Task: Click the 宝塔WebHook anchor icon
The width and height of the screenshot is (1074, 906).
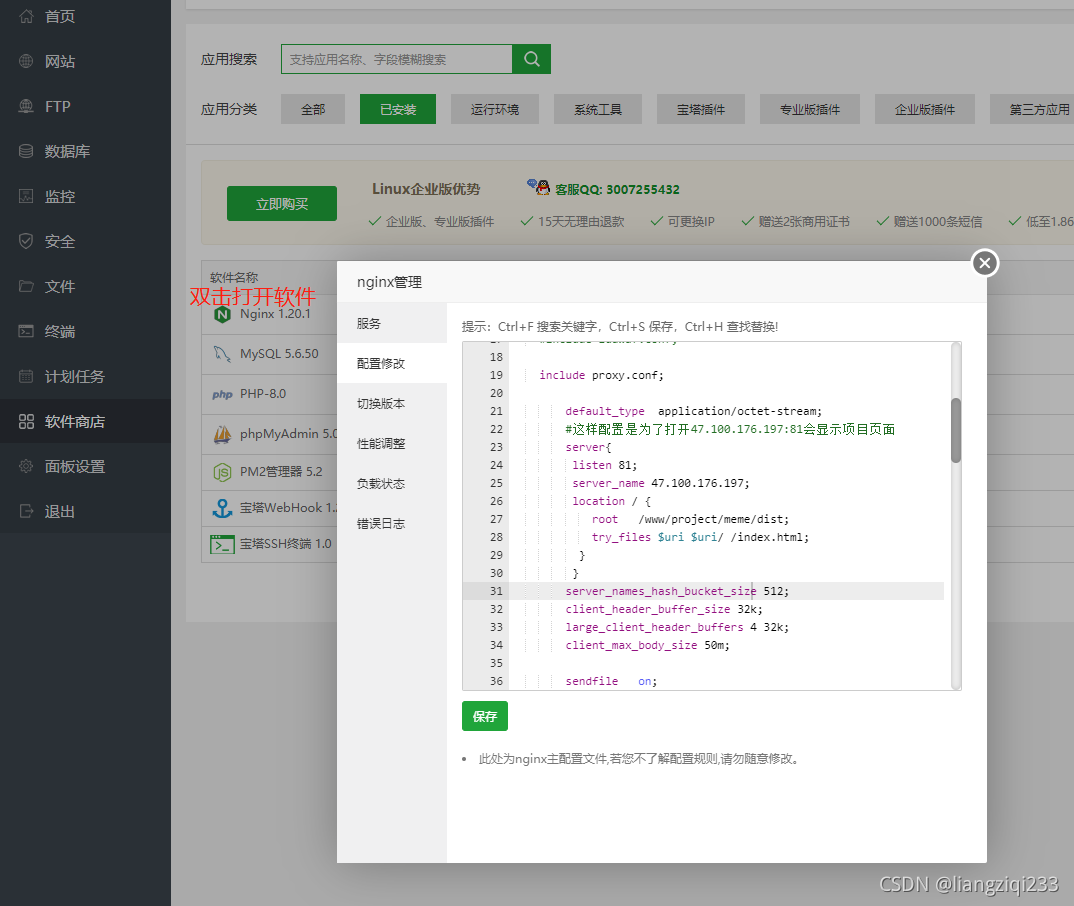Action: point(222,508)
